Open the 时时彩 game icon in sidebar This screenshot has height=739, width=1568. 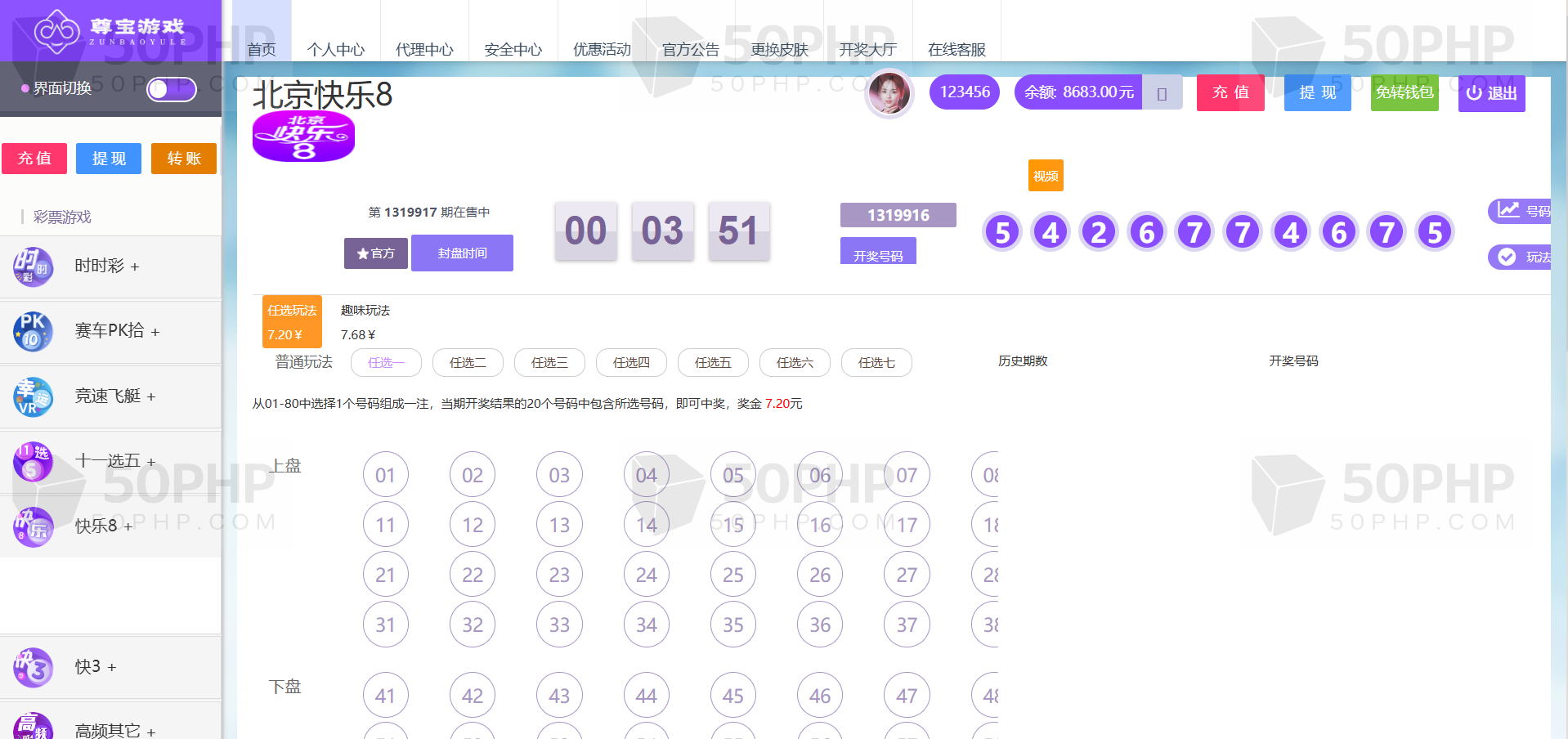click(33, 266)
